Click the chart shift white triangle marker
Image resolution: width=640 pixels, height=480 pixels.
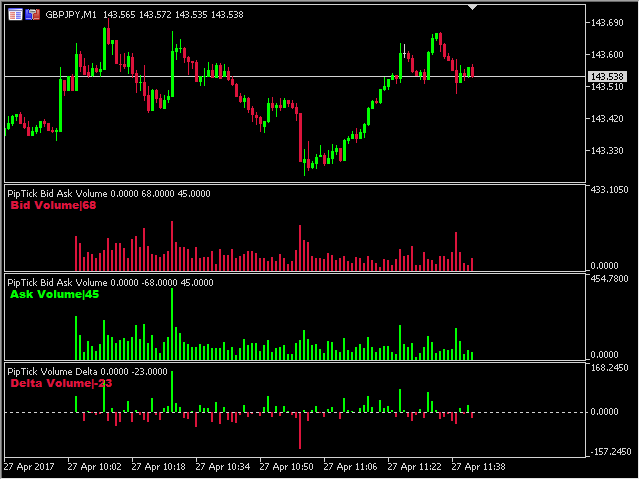pyautogui.click(x=472, y=7)
